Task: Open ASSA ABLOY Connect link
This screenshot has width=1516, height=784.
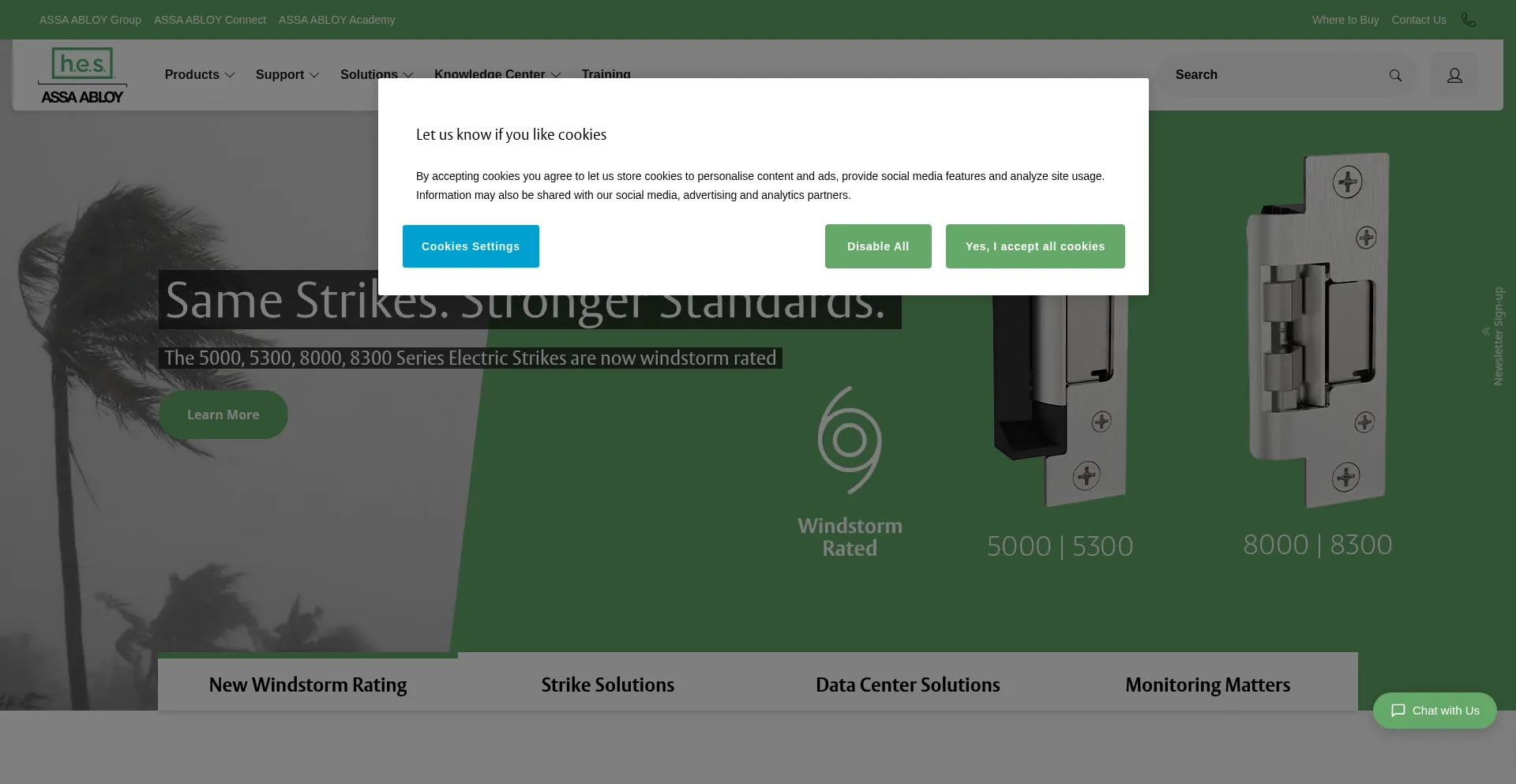Action: click(210, 20)
